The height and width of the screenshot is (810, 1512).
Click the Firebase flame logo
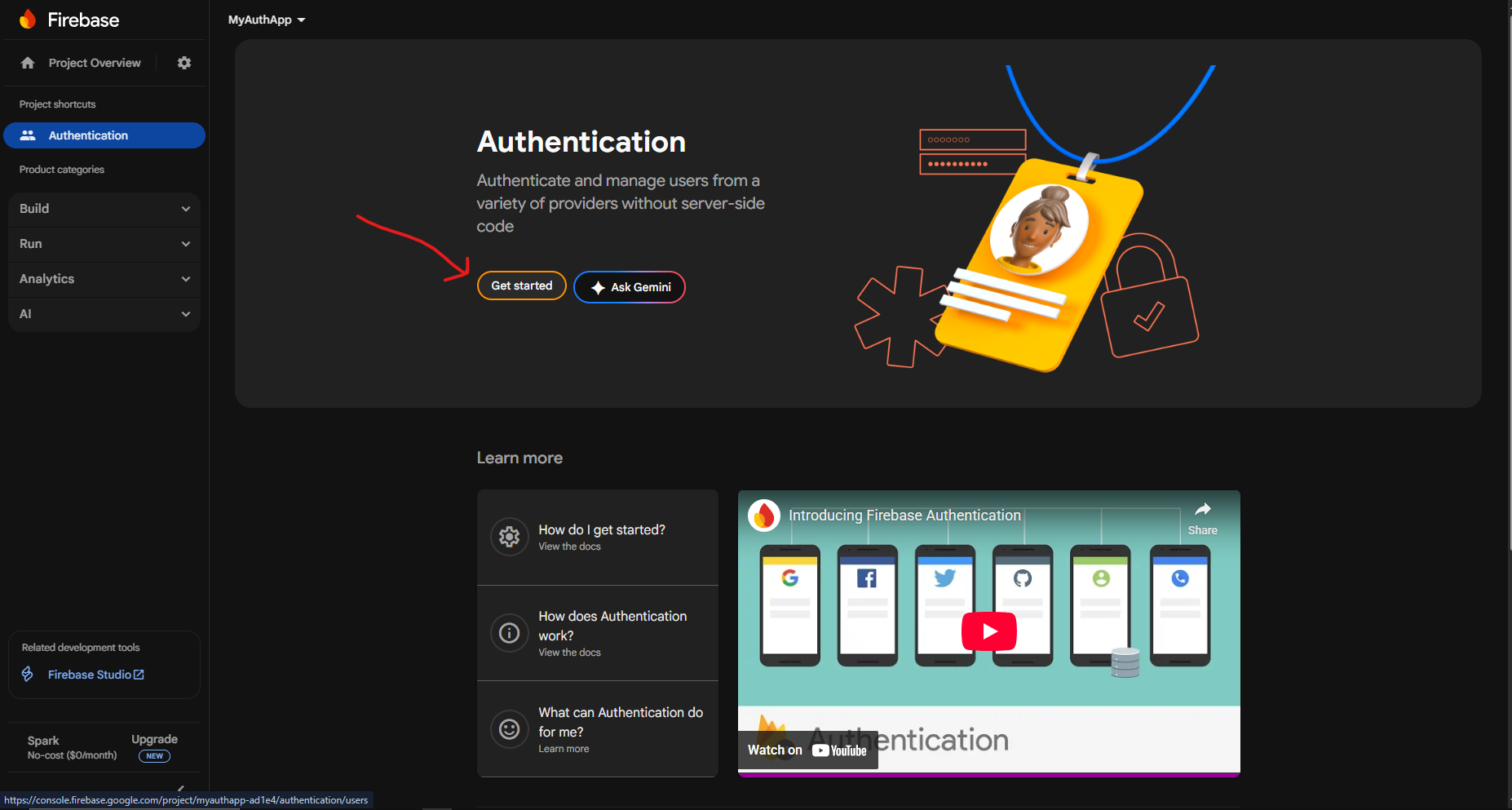pos(28,20)
